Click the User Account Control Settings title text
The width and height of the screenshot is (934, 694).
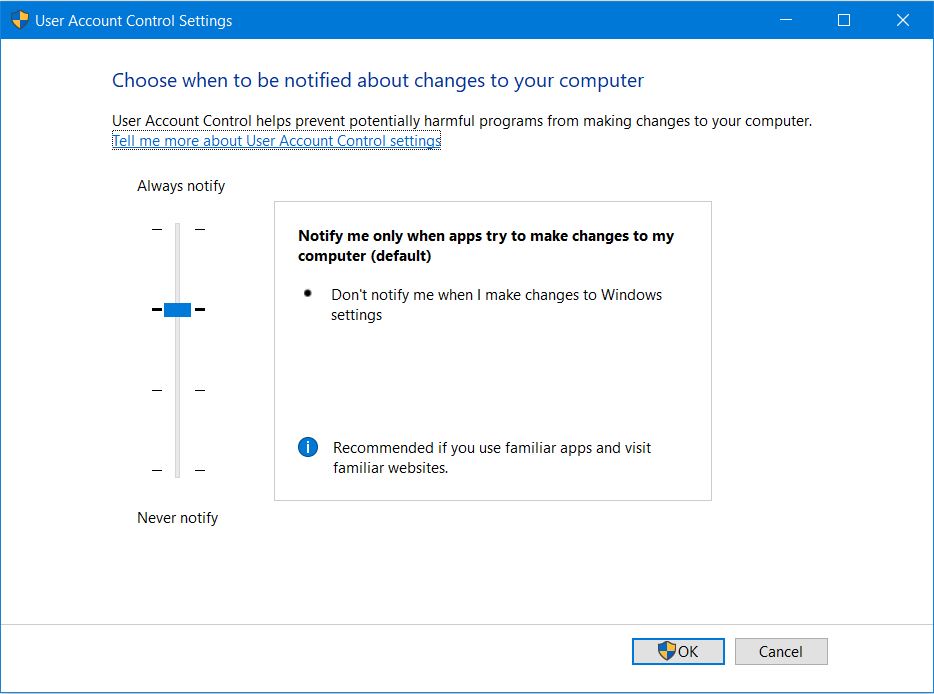pos(133,20)
